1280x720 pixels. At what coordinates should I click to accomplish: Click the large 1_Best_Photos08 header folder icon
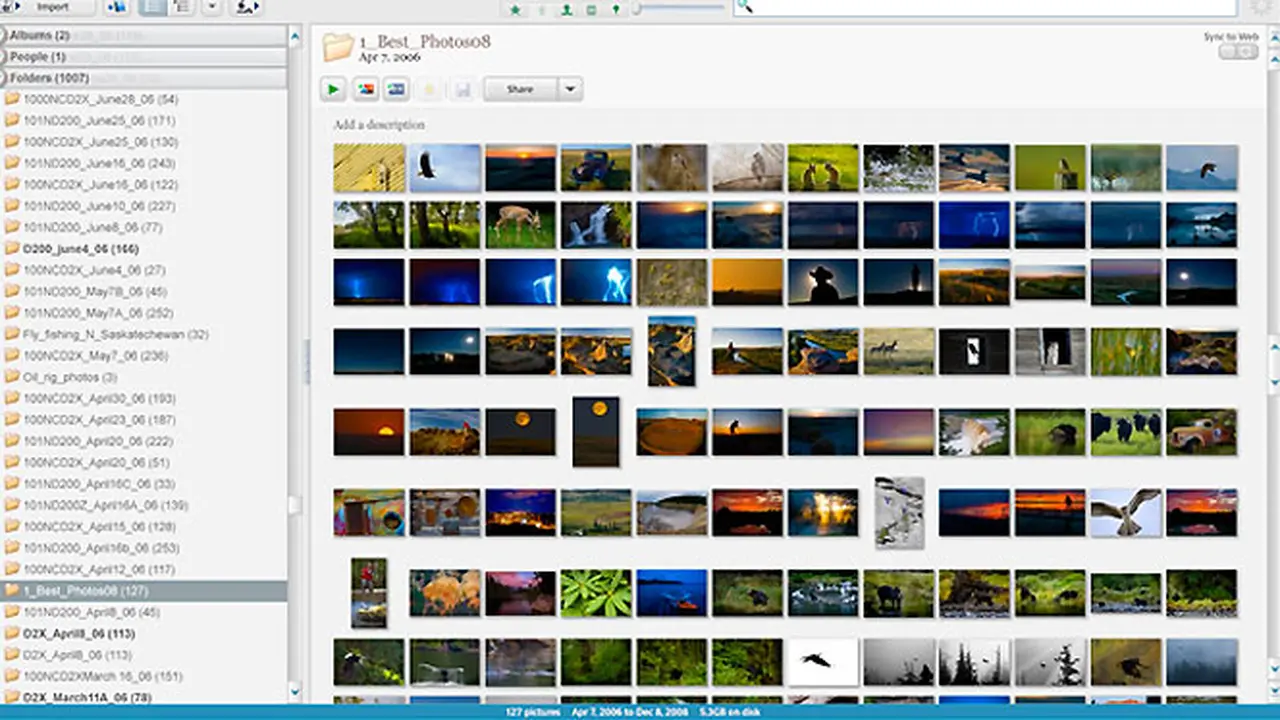tap(338, 47)
